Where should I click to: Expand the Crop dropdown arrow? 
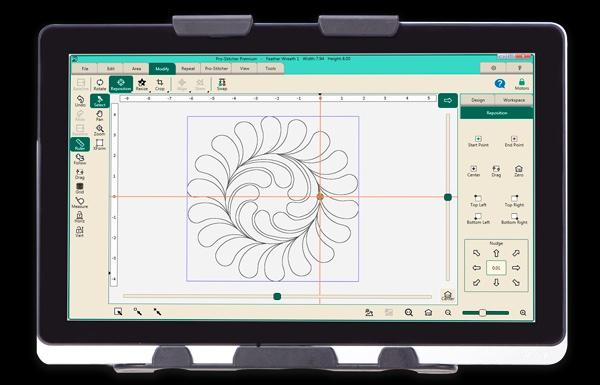coord(168,92)
